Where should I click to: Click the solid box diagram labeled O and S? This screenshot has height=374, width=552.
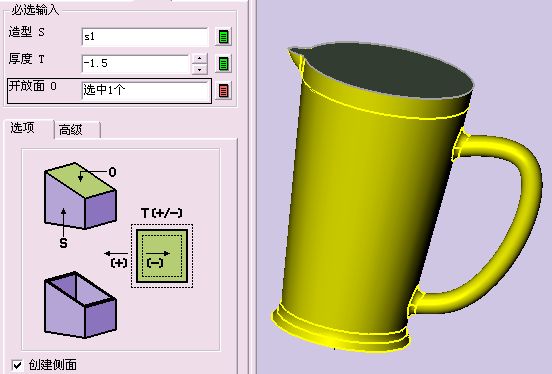click(81, 196)
